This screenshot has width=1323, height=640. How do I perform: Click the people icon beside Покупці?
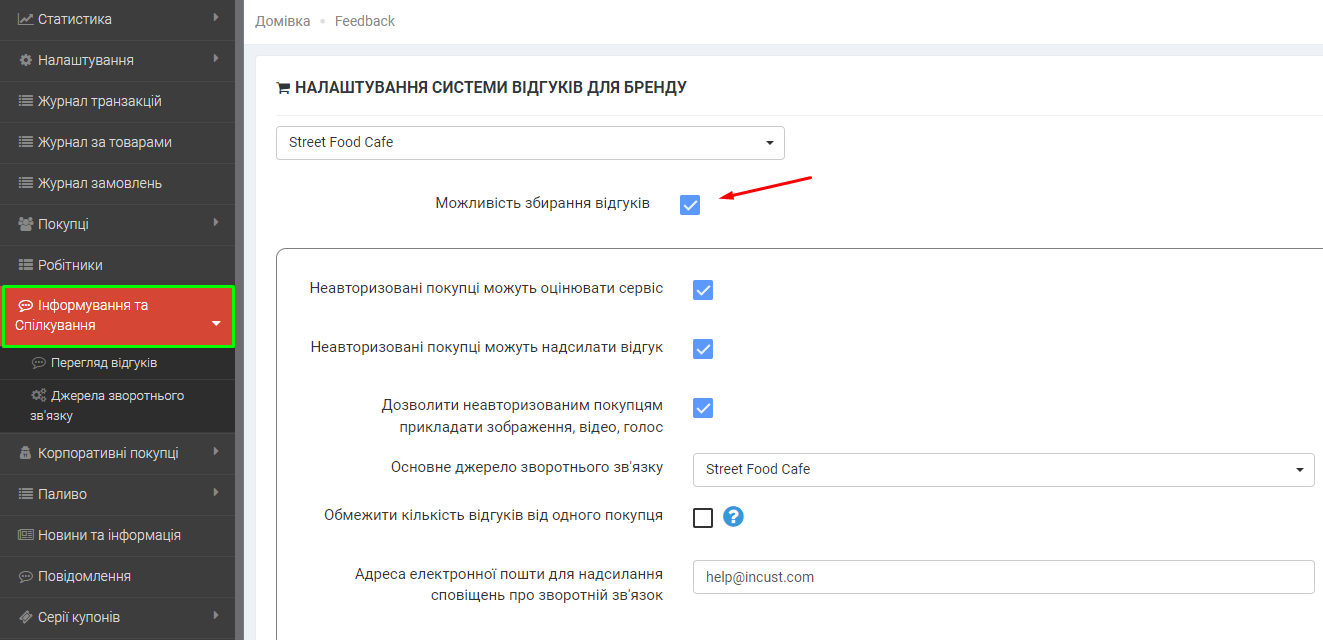coord(26,224)
